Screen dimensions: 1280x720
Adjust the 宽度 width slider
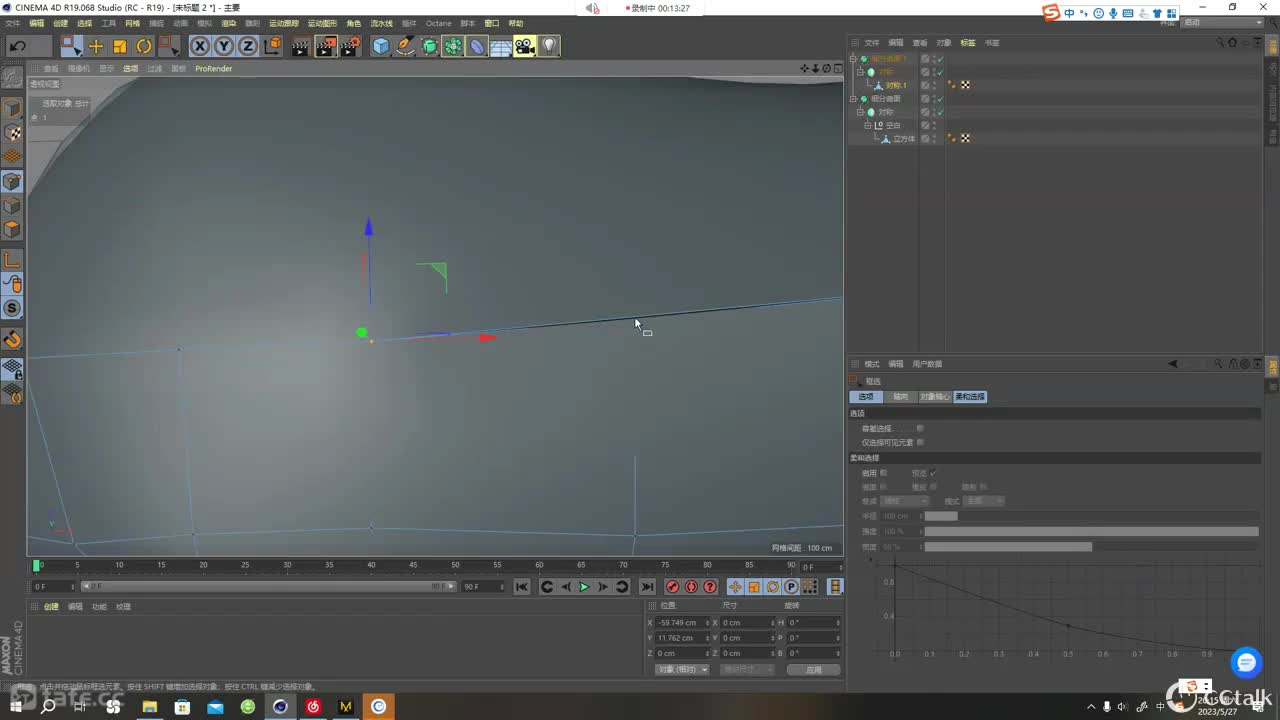(1091, 547)
